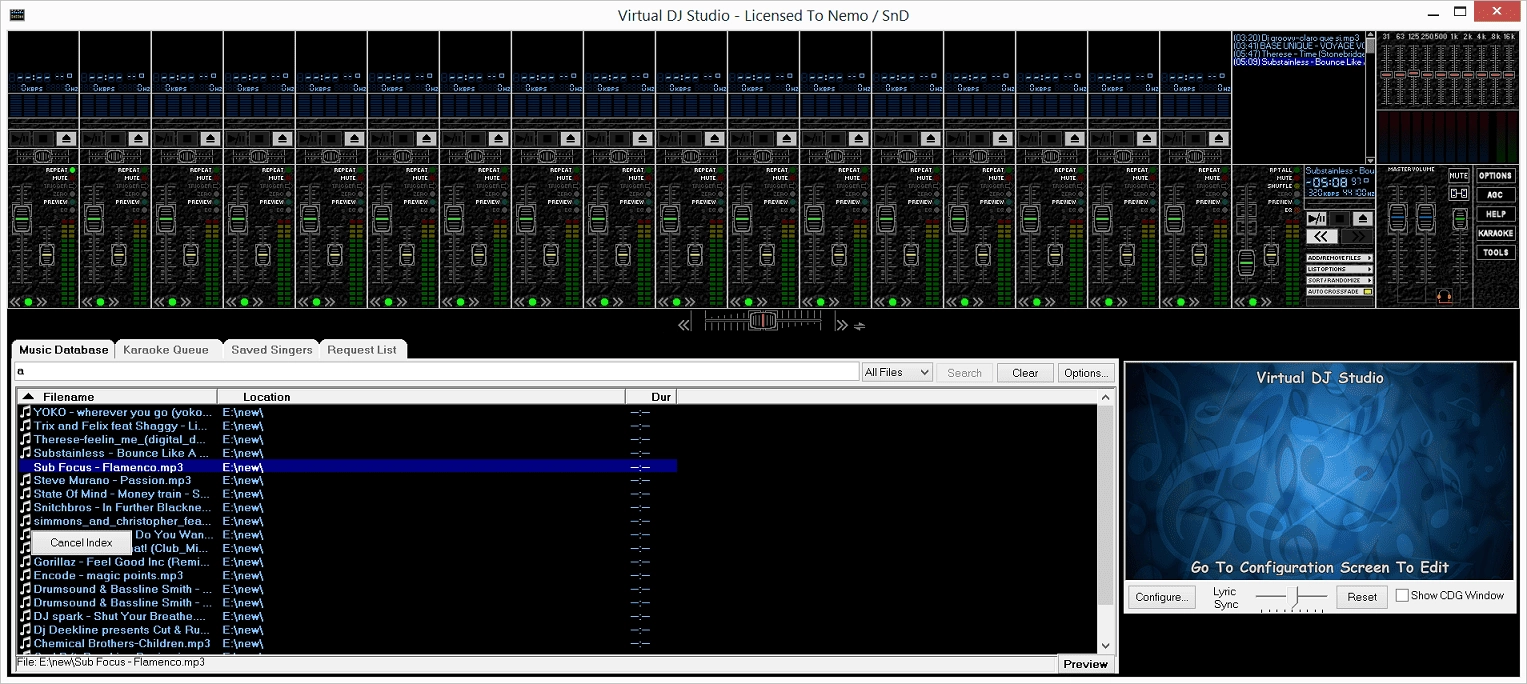Enable Show CDG Window checkbox
The height and width of the screenshot is (684, 1527).
point(1402,595)
